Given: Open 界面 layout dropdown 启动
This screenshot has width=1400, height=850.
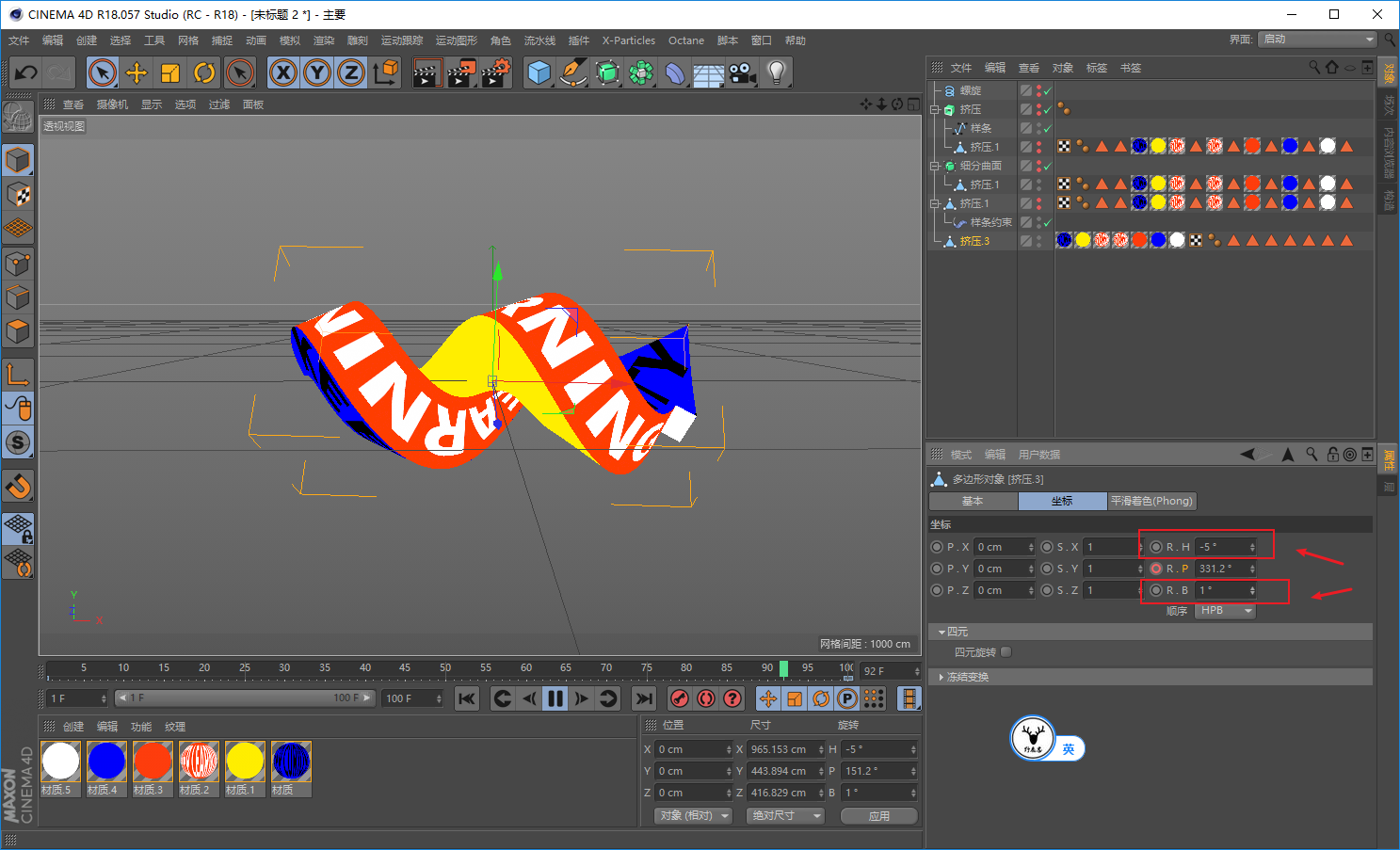Looking at the screenshot, I should coord(1318,40).
